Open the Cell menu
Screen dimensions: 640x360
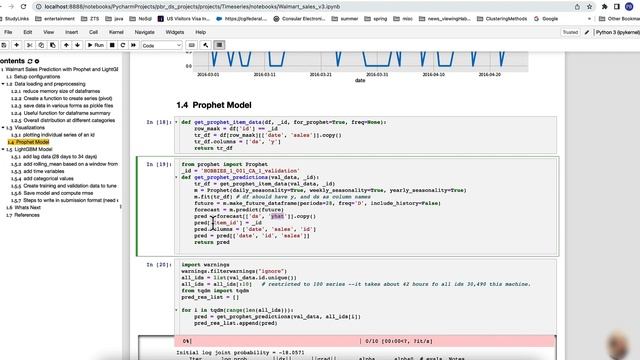tap(93, 32)
